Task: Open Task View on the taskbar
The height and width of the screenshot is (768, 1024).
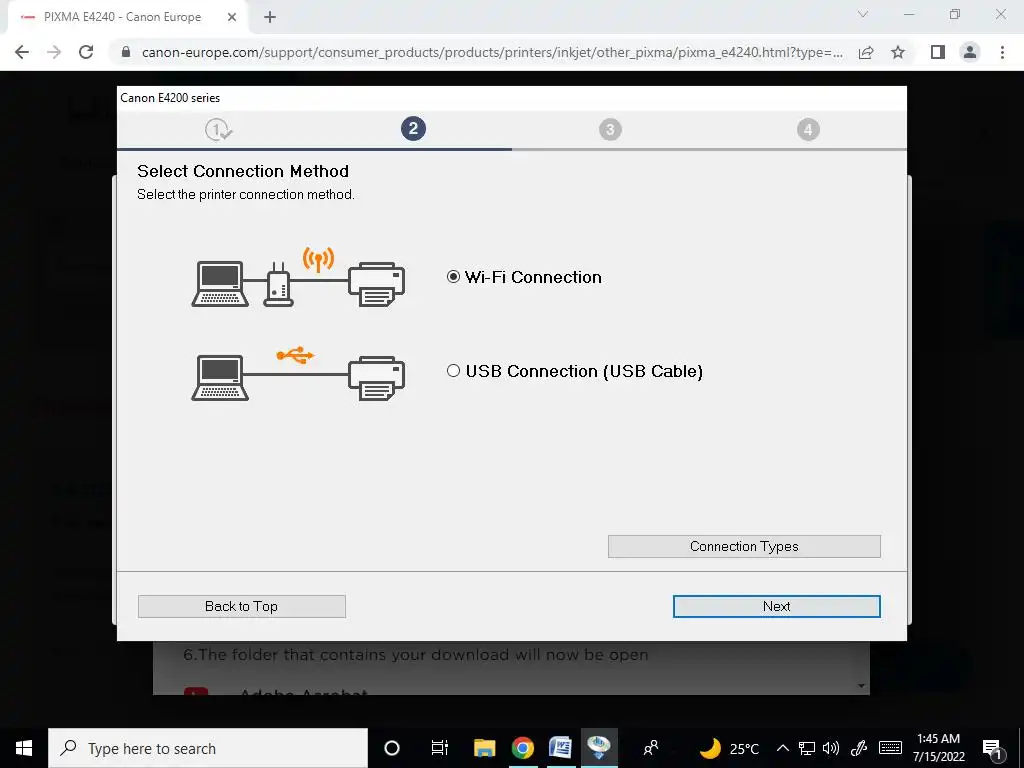Action: click(440, 748)
